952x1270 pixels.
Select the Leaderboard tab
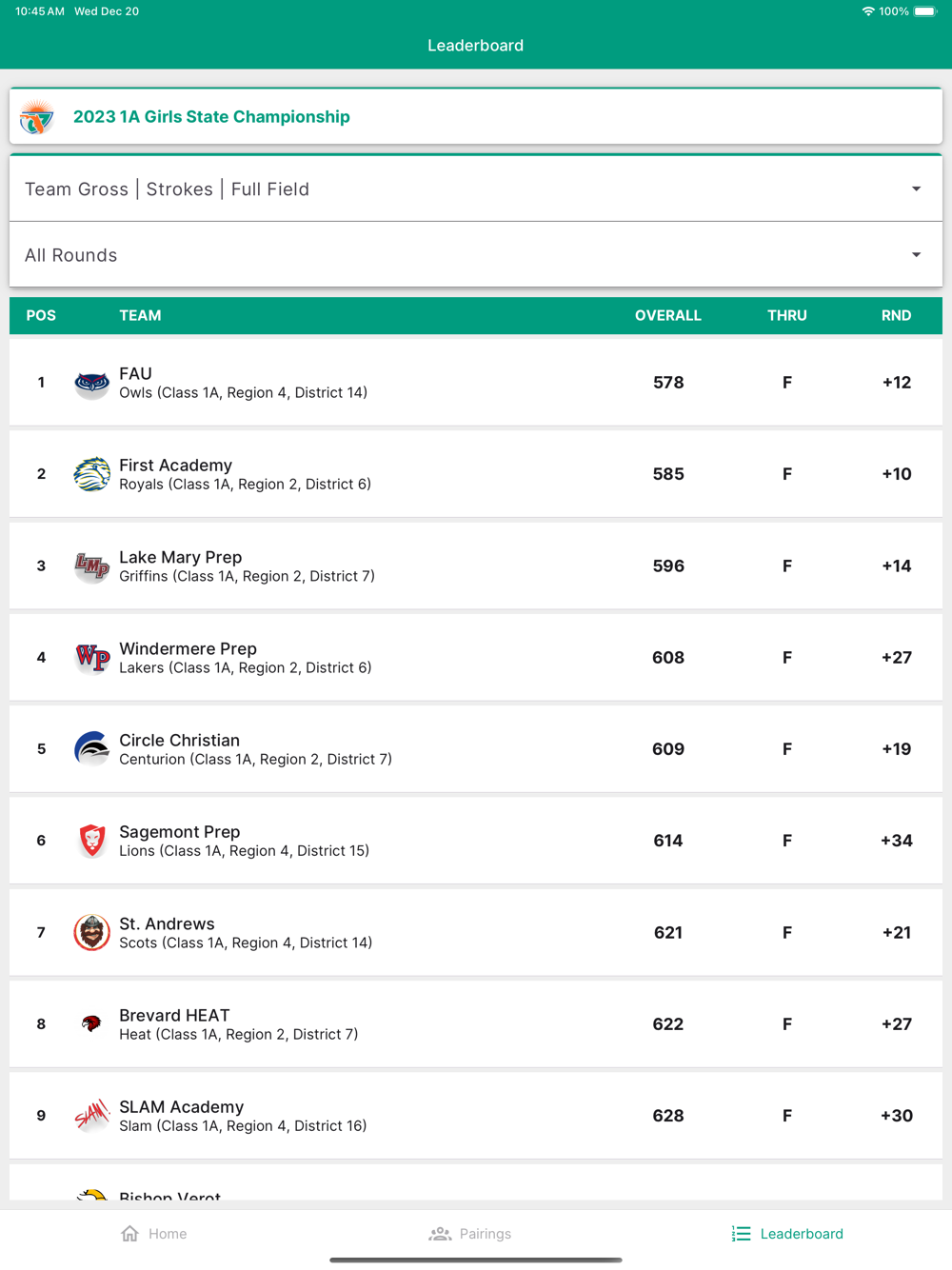pyautogui.click(x=787, y=1234)
